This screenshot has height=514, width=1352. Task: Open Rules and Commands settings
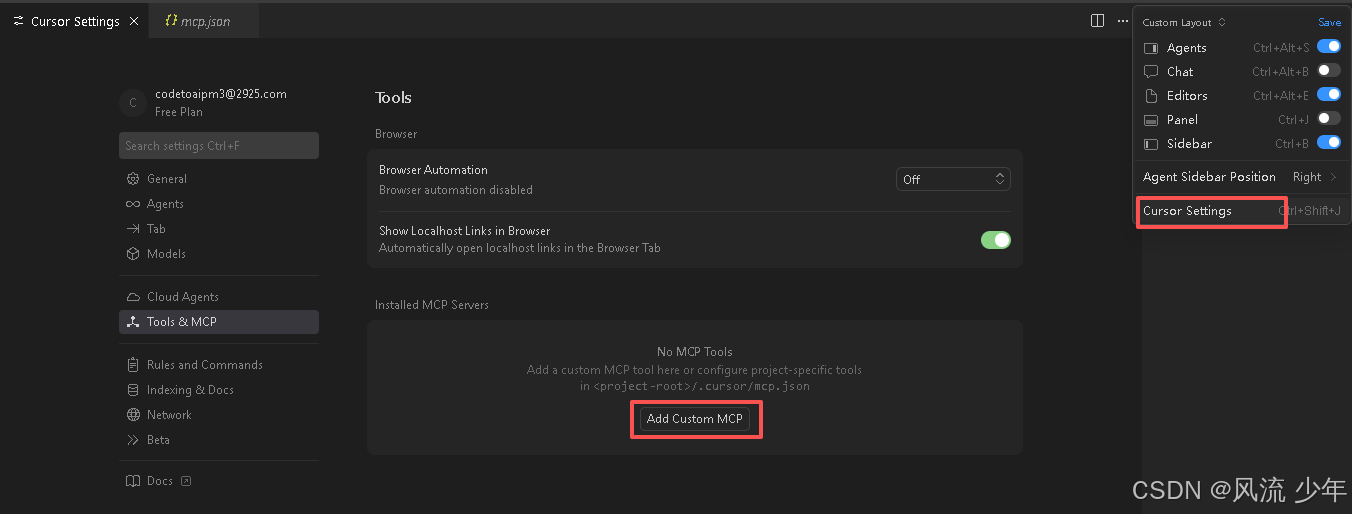219,365
